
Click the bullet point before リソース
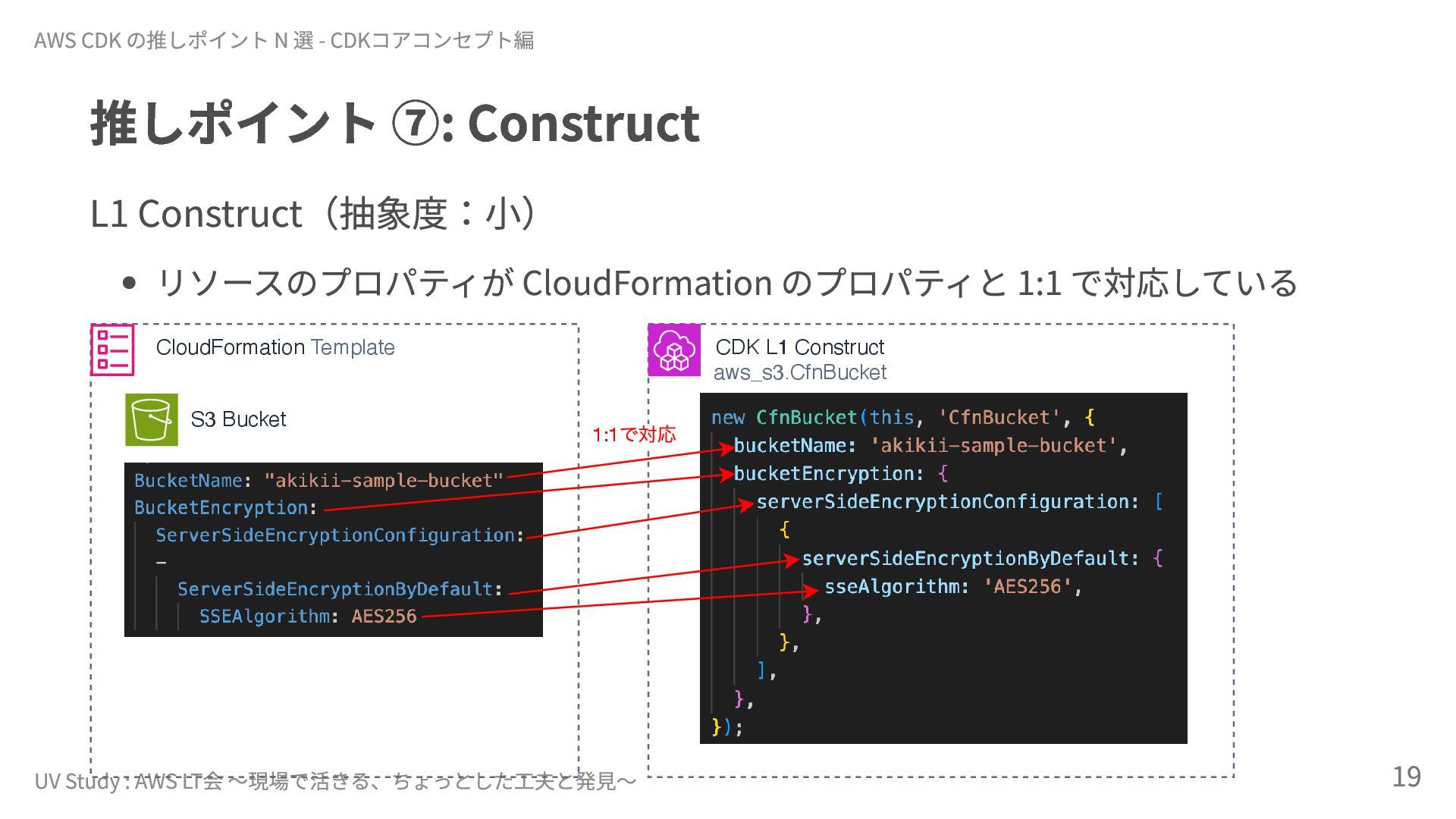[x=129, y=284]
